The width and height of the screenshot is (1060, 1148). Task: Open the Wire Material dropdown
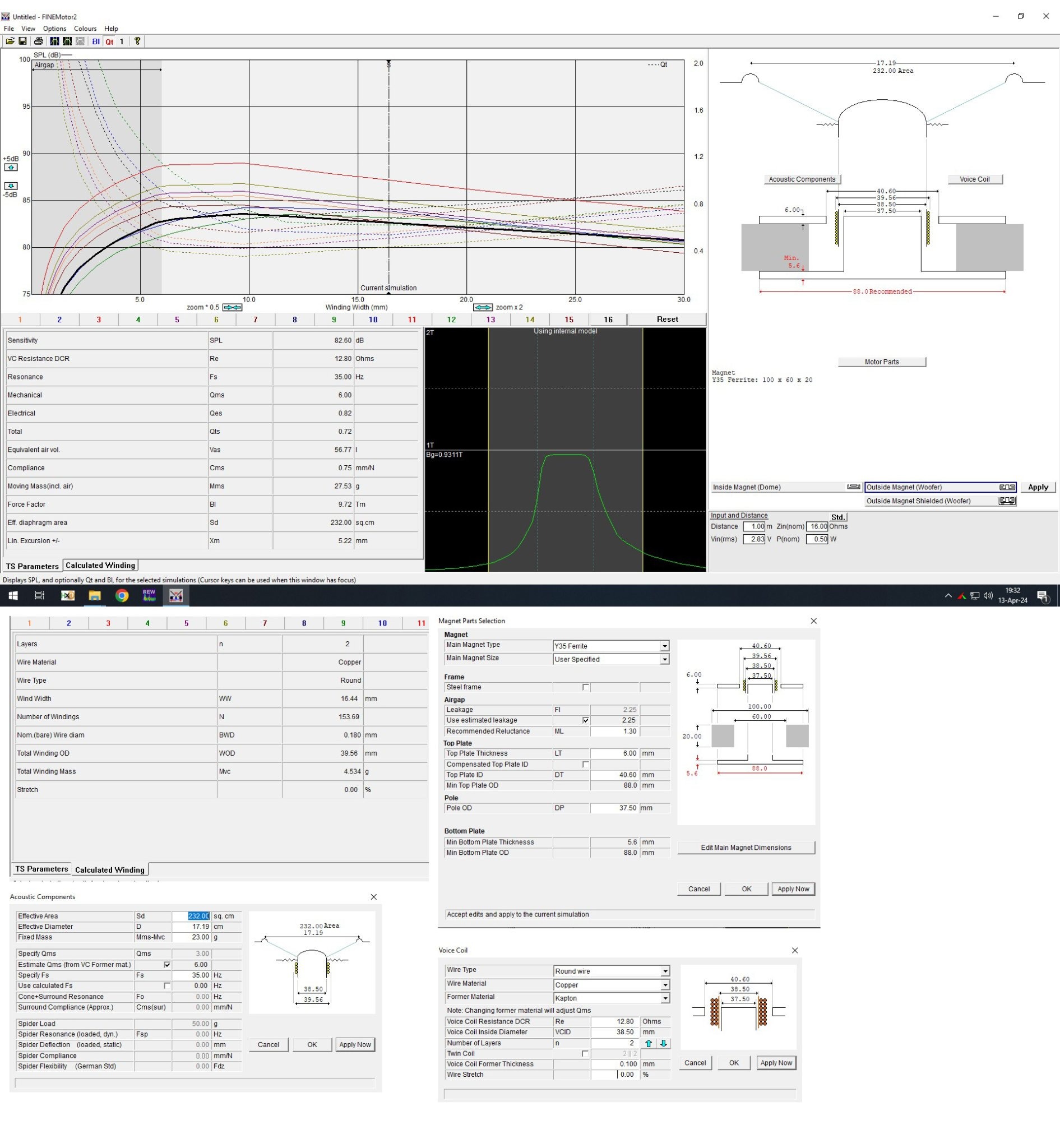click(665, 985)
